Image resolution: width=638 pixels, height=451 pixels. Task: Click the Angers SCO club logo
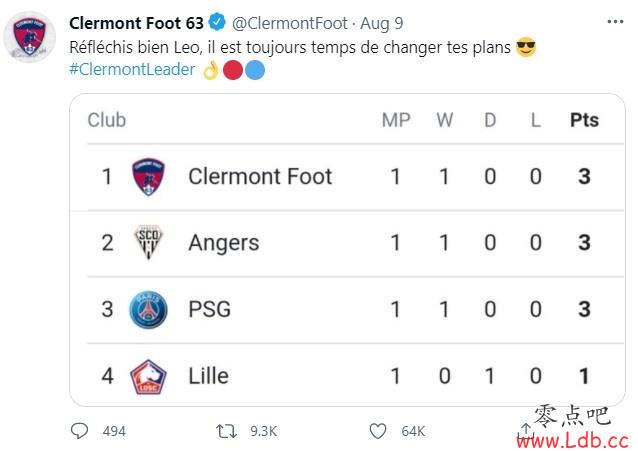pos(148,243)
